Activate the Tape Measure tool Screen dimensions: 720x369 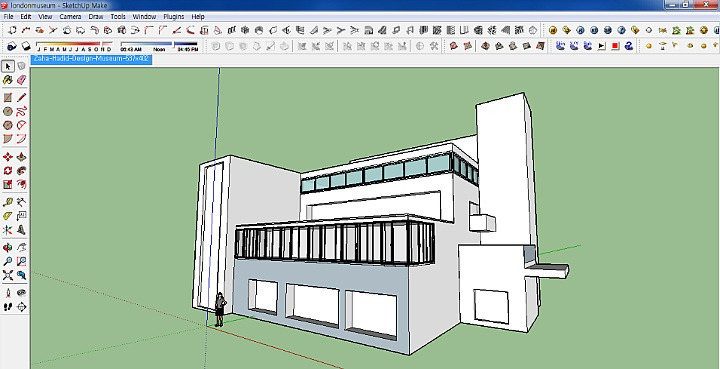point(8,202)
